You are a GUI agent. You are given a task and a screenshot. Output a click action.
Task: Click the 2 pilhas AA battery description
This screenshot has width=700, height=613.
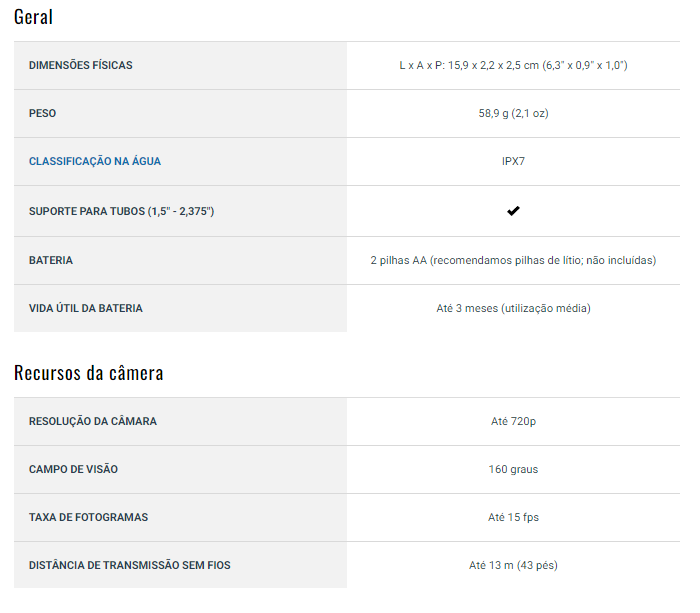pyautogui.click(x=513, y=260)
